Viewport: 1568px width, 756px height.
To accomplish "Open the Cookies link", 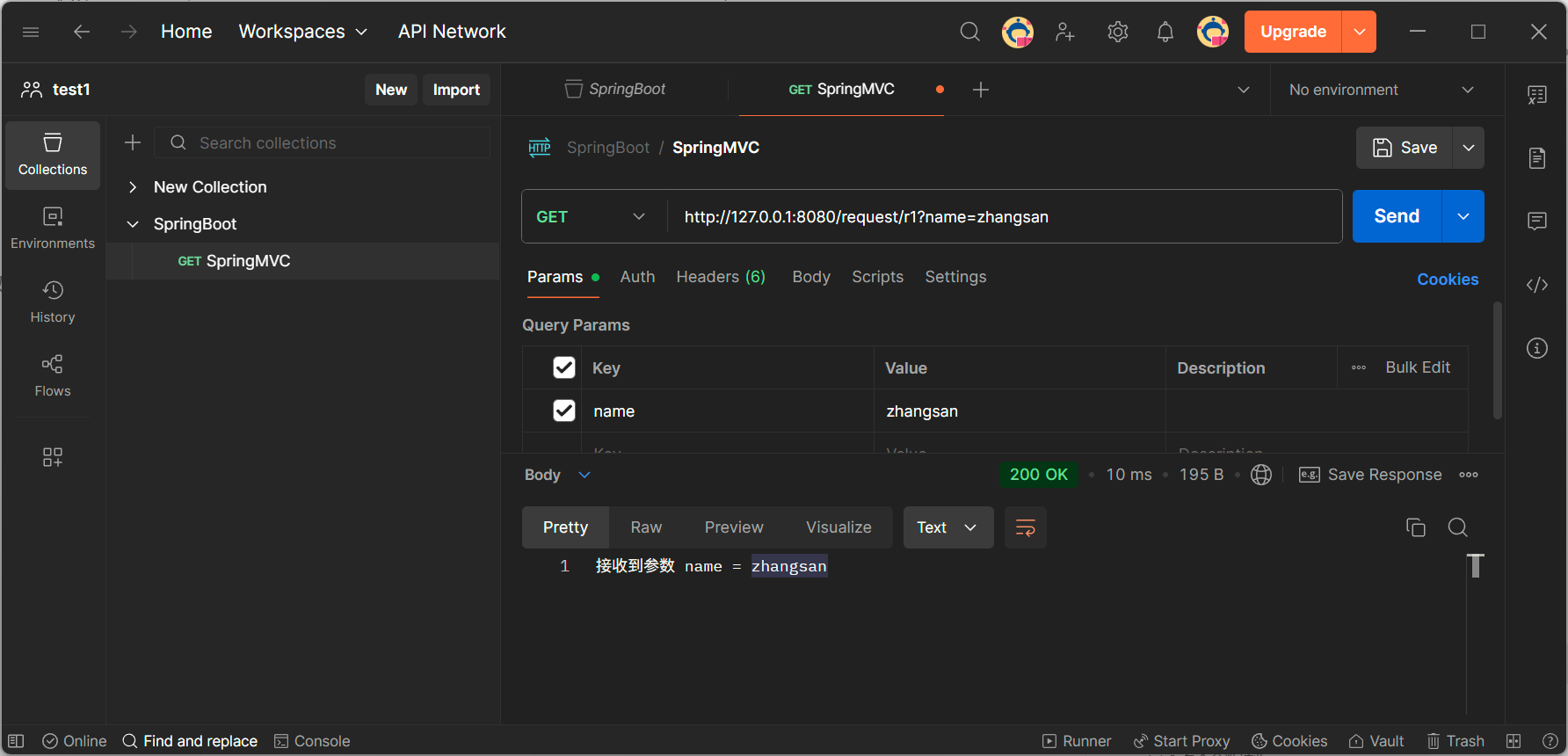I will (1448, 280).
